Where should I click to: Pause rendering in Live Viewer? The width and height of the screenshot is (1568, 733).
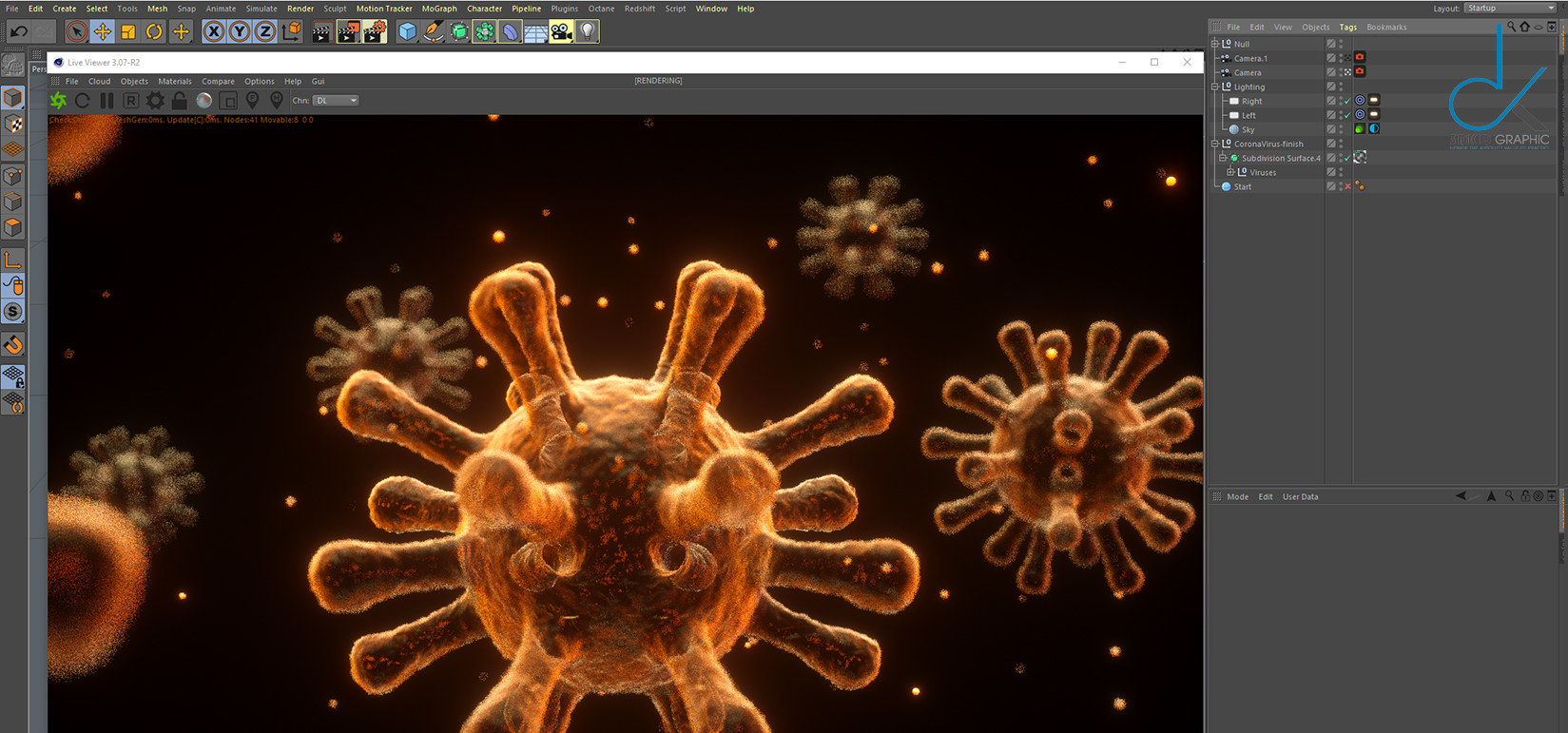click(106, 101)
